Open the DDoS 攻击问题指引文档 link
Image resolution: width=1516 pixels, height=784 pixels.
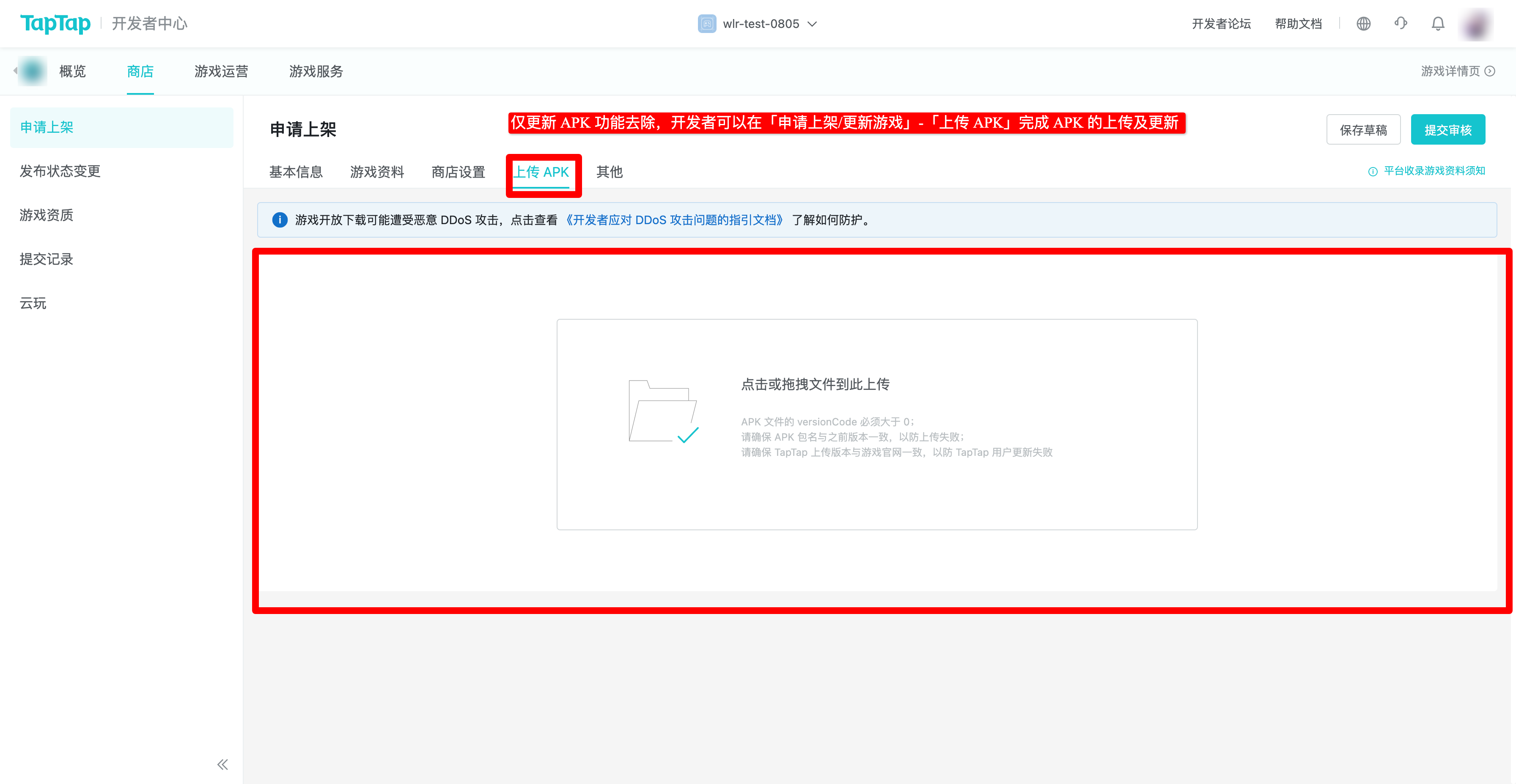tap(674, 220)
